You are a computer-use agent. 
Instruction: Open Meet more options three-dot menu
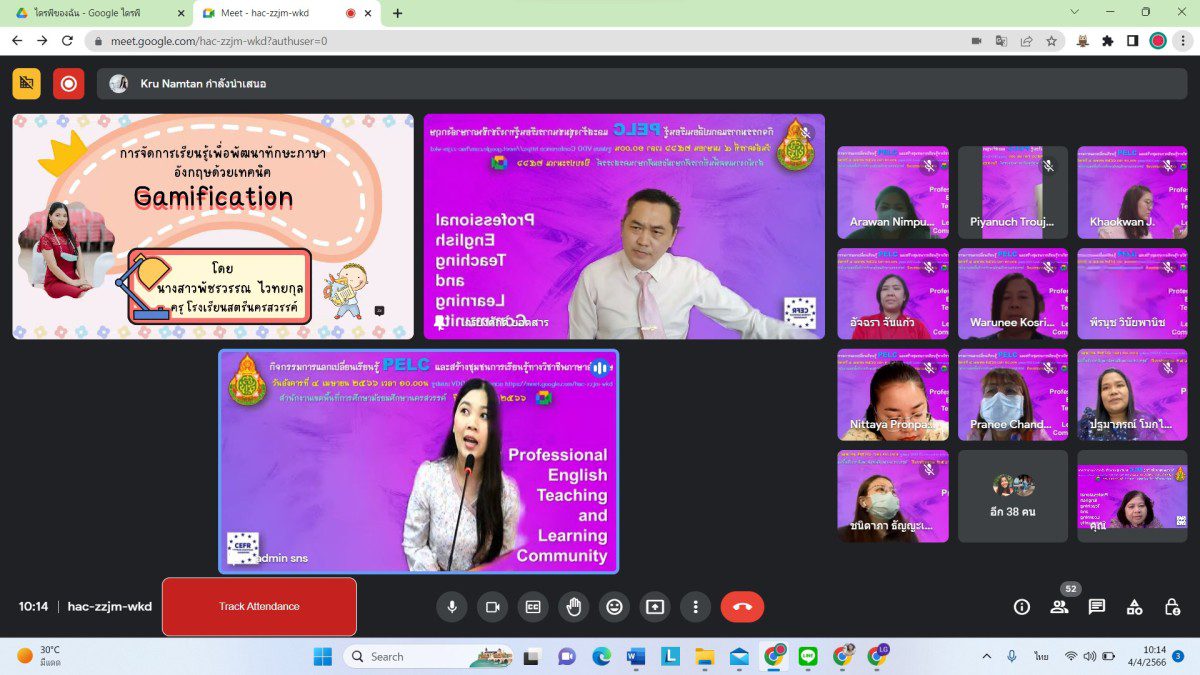click(x=695, y=606)
